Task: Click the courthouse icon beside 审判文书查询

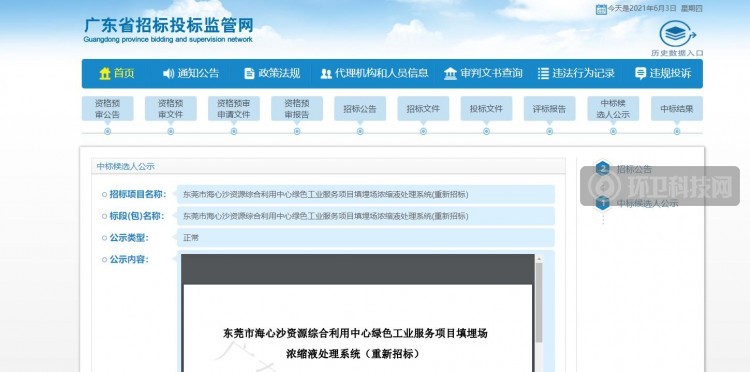Action: pyautogui.click(x=450, y=74)
